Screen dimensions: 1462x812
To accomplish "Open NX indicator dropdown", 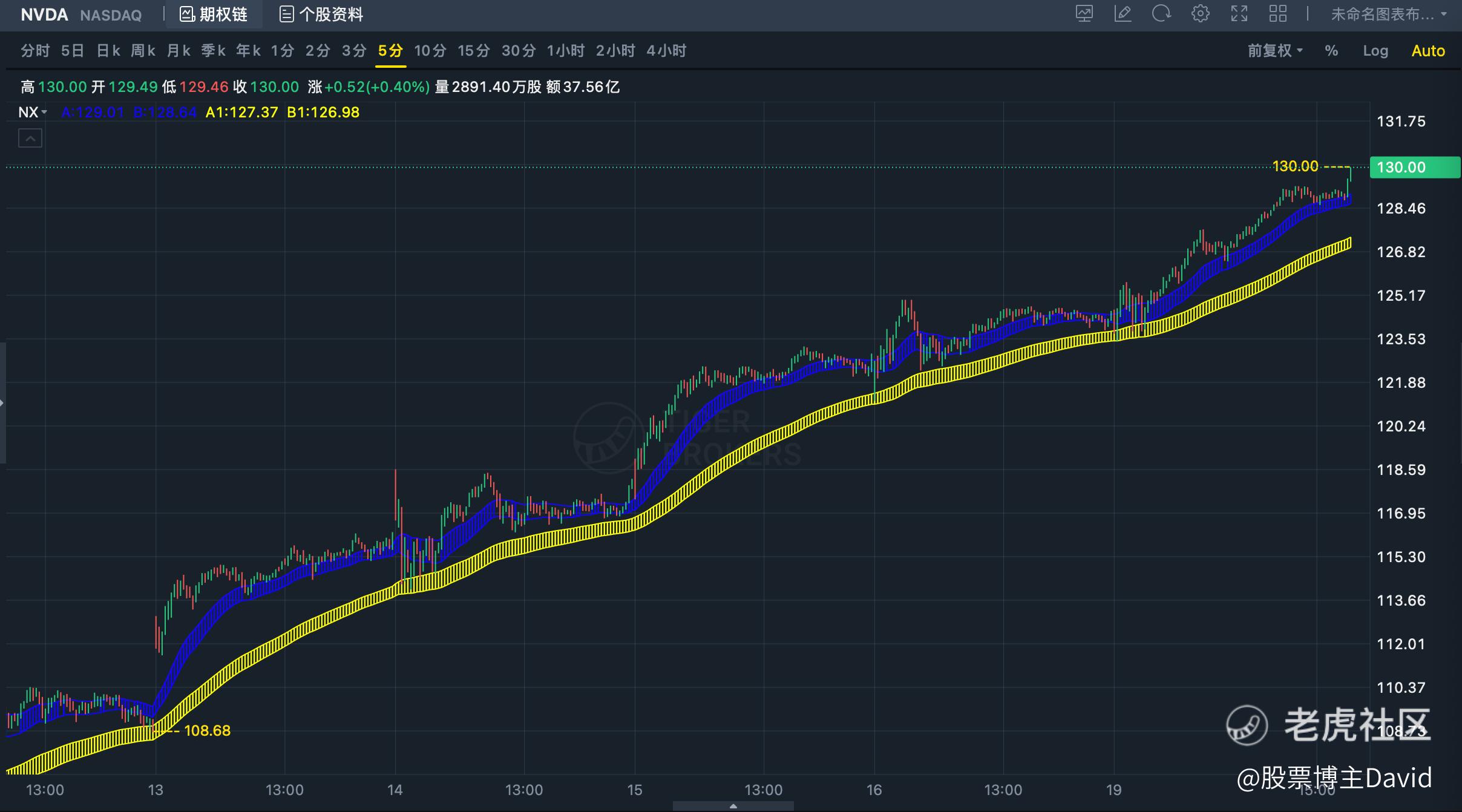I will 33,113.
